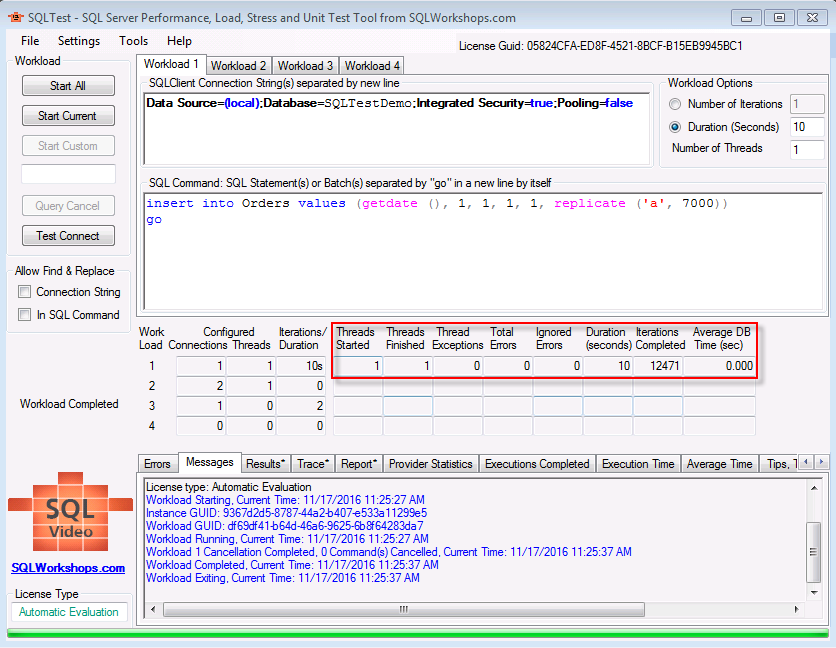Image resolution: width=836 pixels, height=648 pixels.
Task: Select the Number of Iterations option
Action: click(675, 104)
